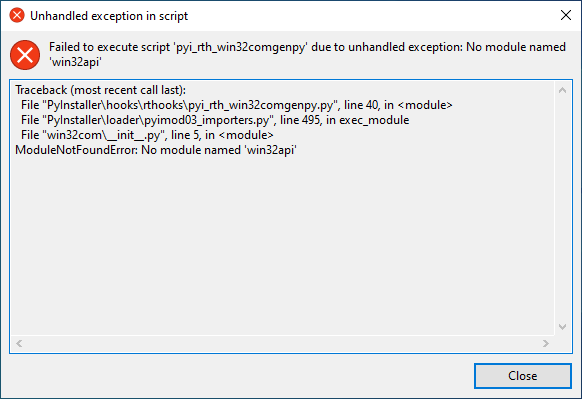
Task: Click the horizontal scrollbar track below traceback
Action: (282, 343)
